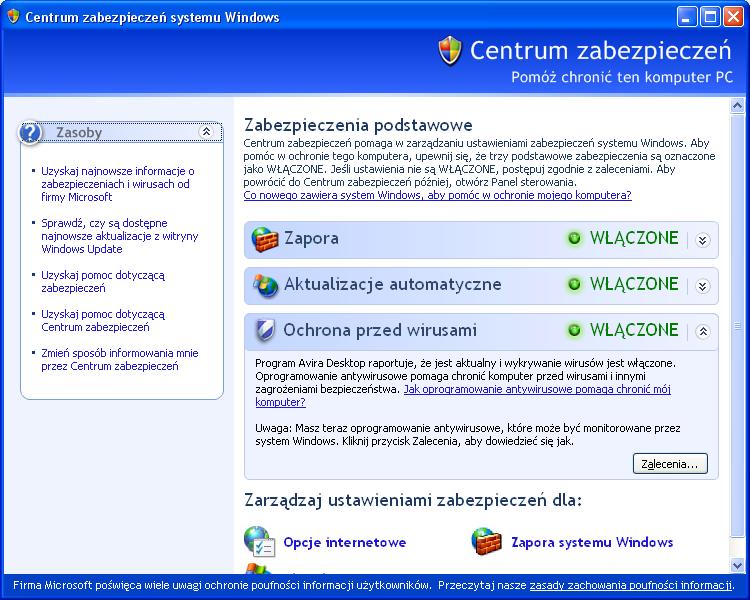Click WŁĄCZONE status text for Zapora
The height and width of the screenshot is (600, 750).
coord(634,238)
